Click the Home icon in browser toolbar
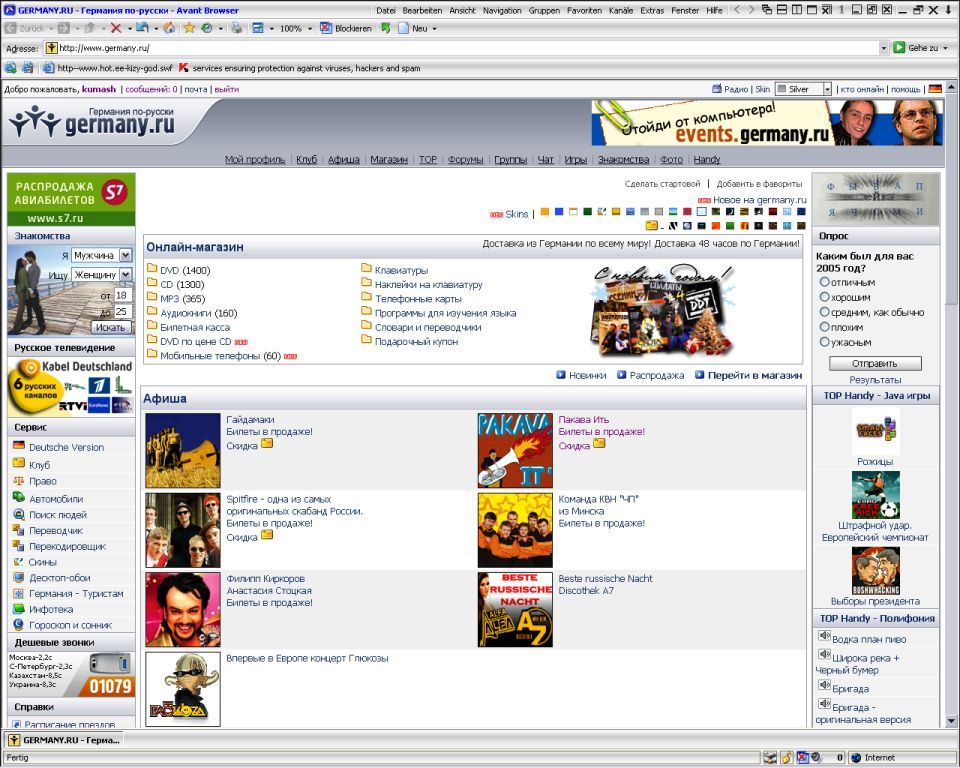This screenshot has height=768, width=960. pos(169,28)
